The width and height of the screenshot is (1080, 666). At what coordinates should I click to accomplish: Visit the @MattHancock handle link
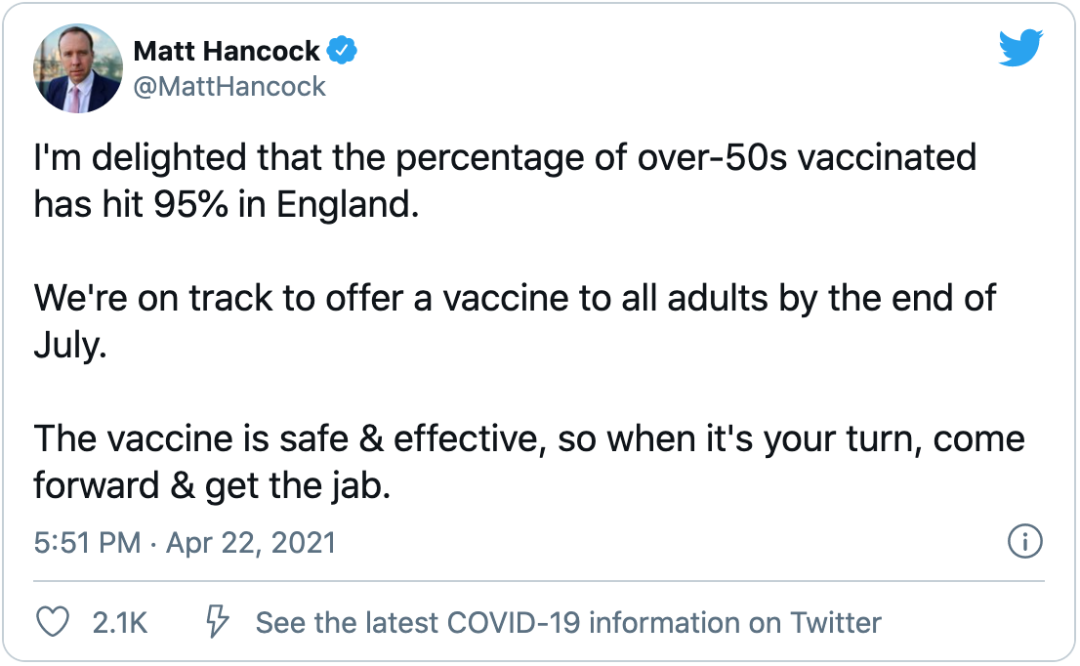[x=229, y=87]
